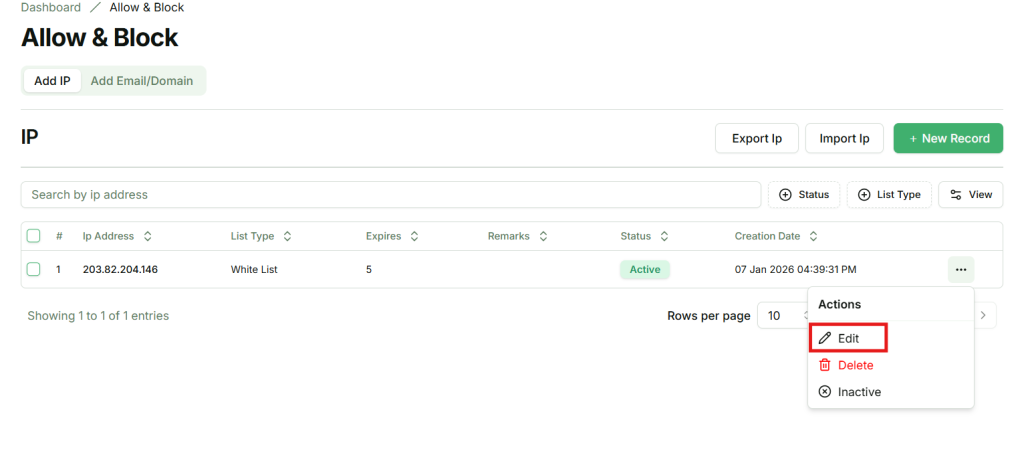This screenshot has height=463, width=1024.
Task: Open the List Type filter dropdown
Action: tap(889, 194)
